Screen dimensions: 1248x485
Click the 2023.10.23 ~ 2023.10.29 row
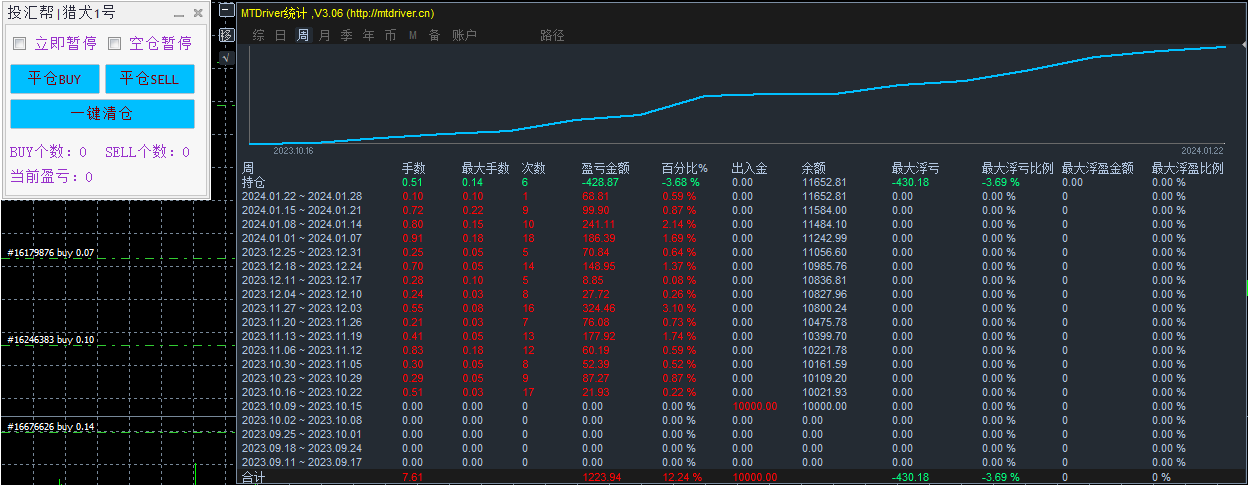click(742, 378)
